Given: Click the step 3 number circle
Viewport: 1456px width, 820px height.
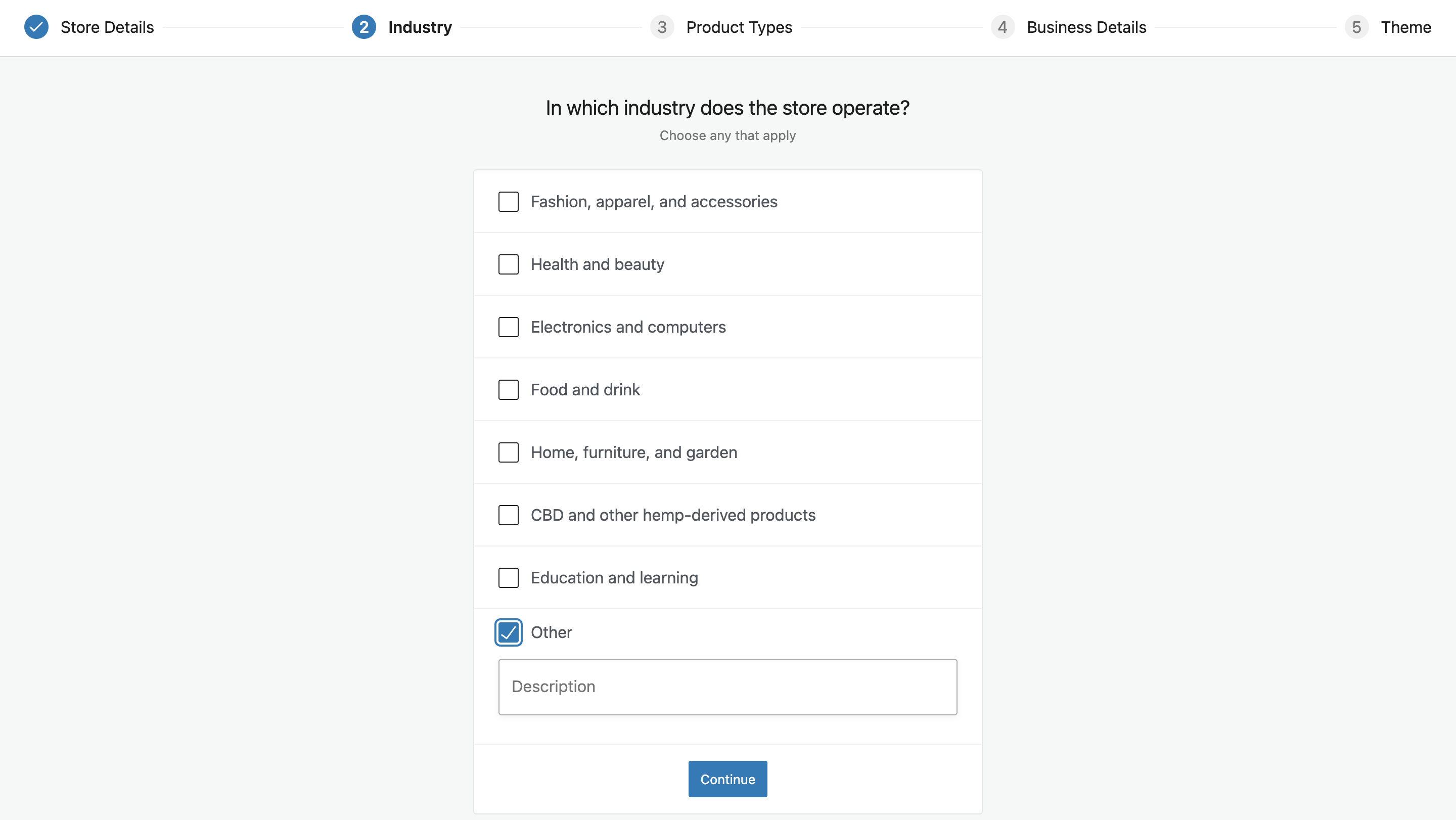Looking at the screenshot, I should pos(661,27).
